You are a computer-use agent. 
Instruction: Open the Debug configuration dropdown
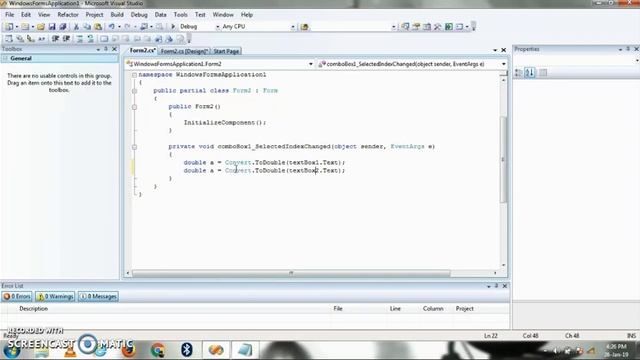218,27
